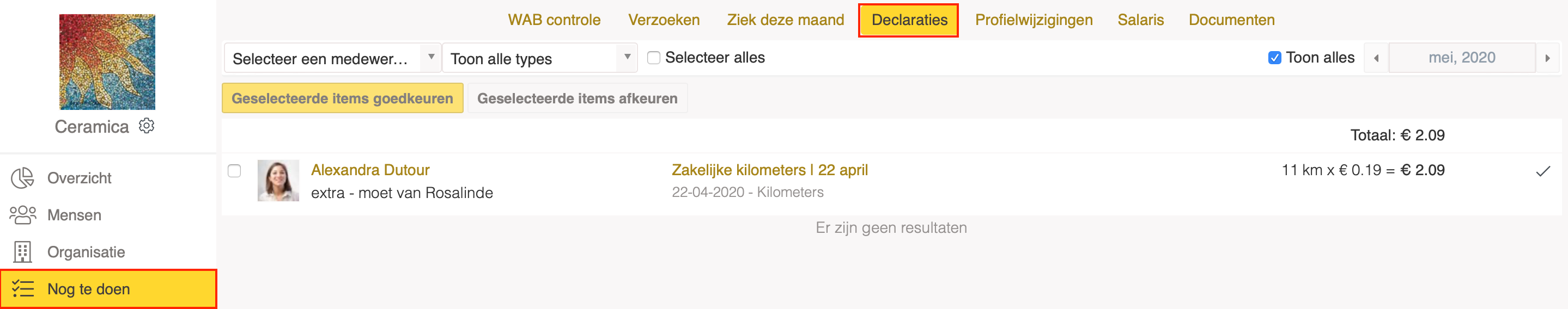Open Zakelijke kilometers 22 april link
Screen dimensions: 1568x309
click(x=769, y=170)
